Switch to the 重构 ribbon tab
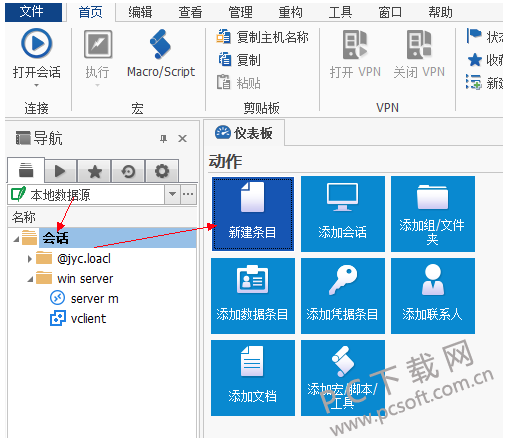506x438 pixels. point(290,12)
